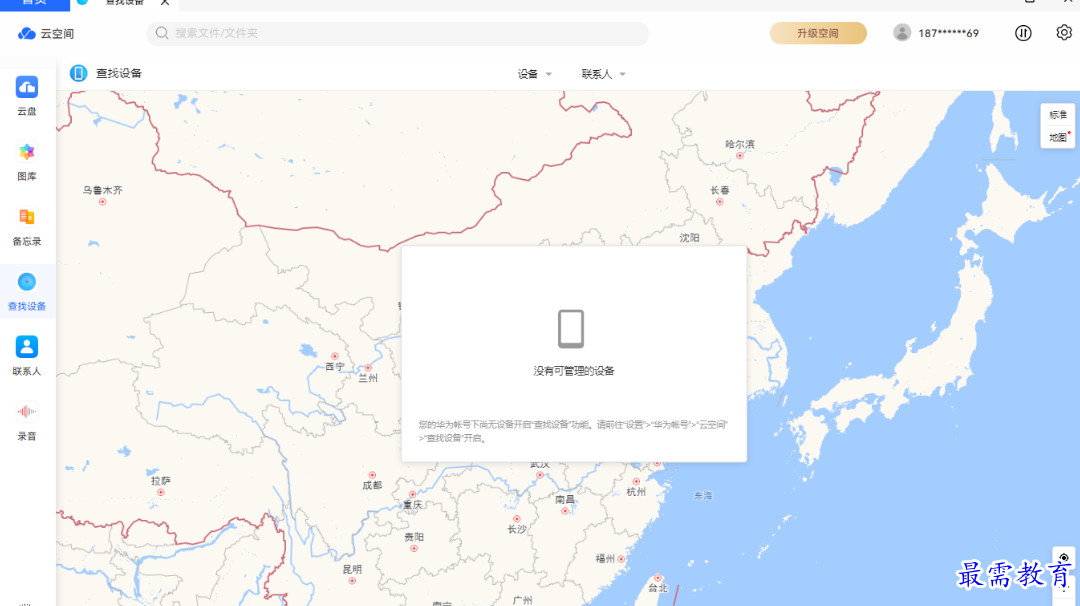Image resolution: width=1080 pixels, height=606 pixels.
Task: Click the 长春 city label
Action: pyautogui.click(x=719, y=190)
